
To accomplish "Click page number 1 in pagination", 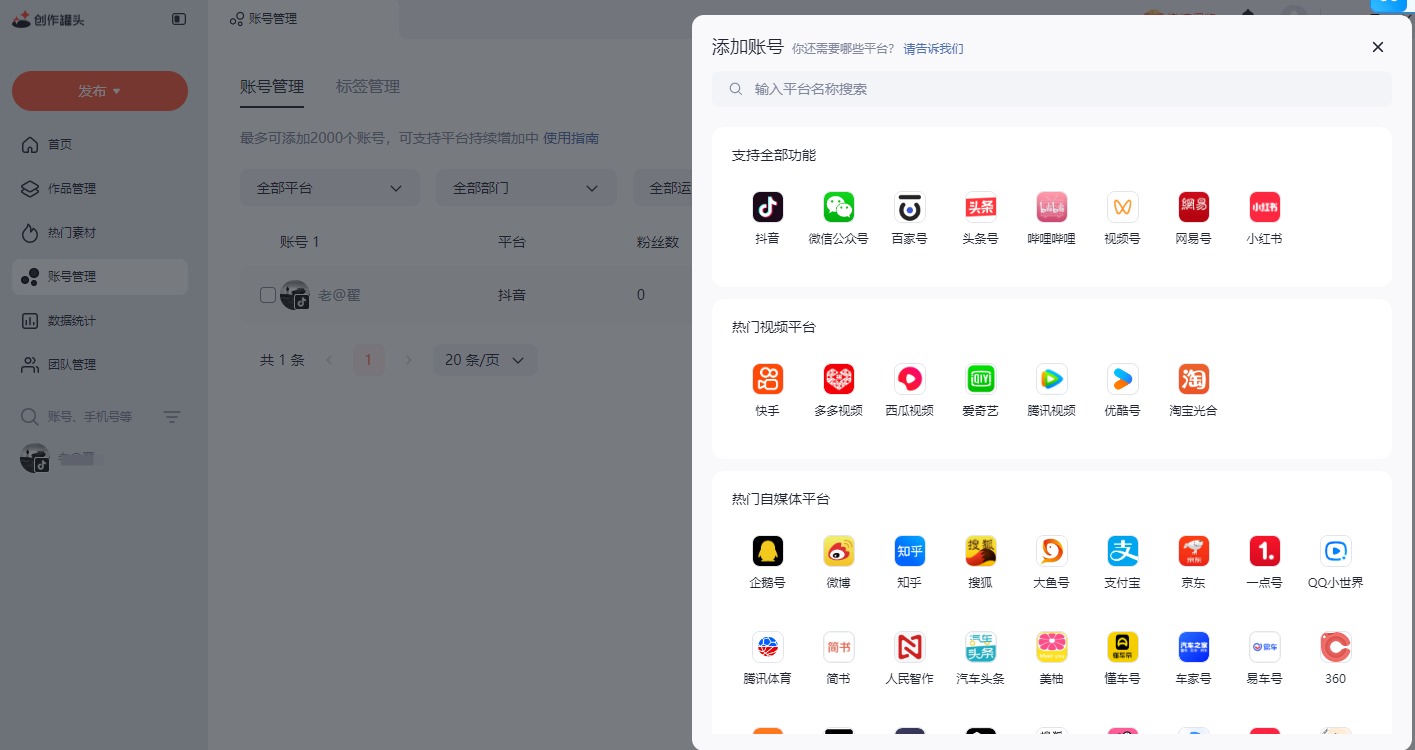I will point(368,360).
